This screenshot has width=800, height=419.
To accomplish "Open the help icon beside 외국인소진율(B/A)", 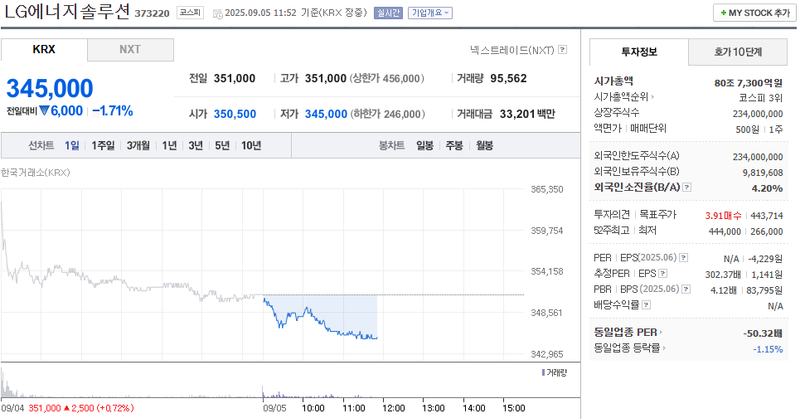I will [x=687, y=187].
